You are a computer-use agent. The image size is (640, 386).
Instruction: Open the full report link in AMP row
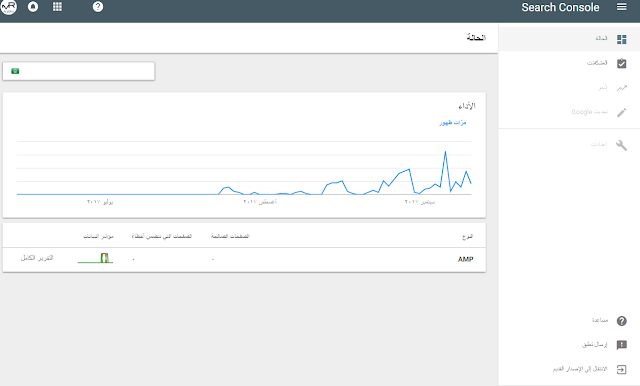pyautogui.click(x=37, y=258)
